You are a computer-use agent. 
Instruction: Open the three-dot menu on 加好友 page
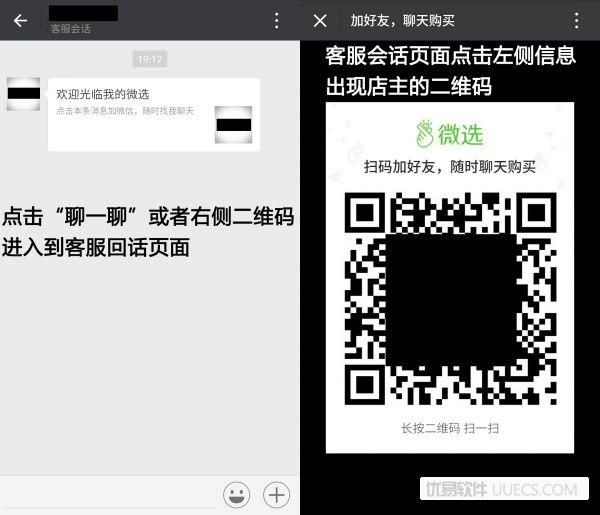[576, 21]
